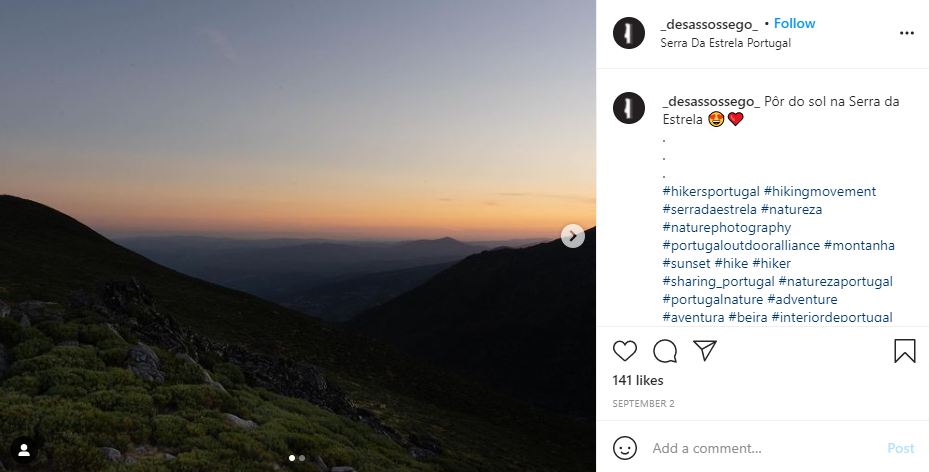Image resolution: width=929 pixels, height=472 pixels.
Task: View the 141 likes list
Action: point(637,380)
